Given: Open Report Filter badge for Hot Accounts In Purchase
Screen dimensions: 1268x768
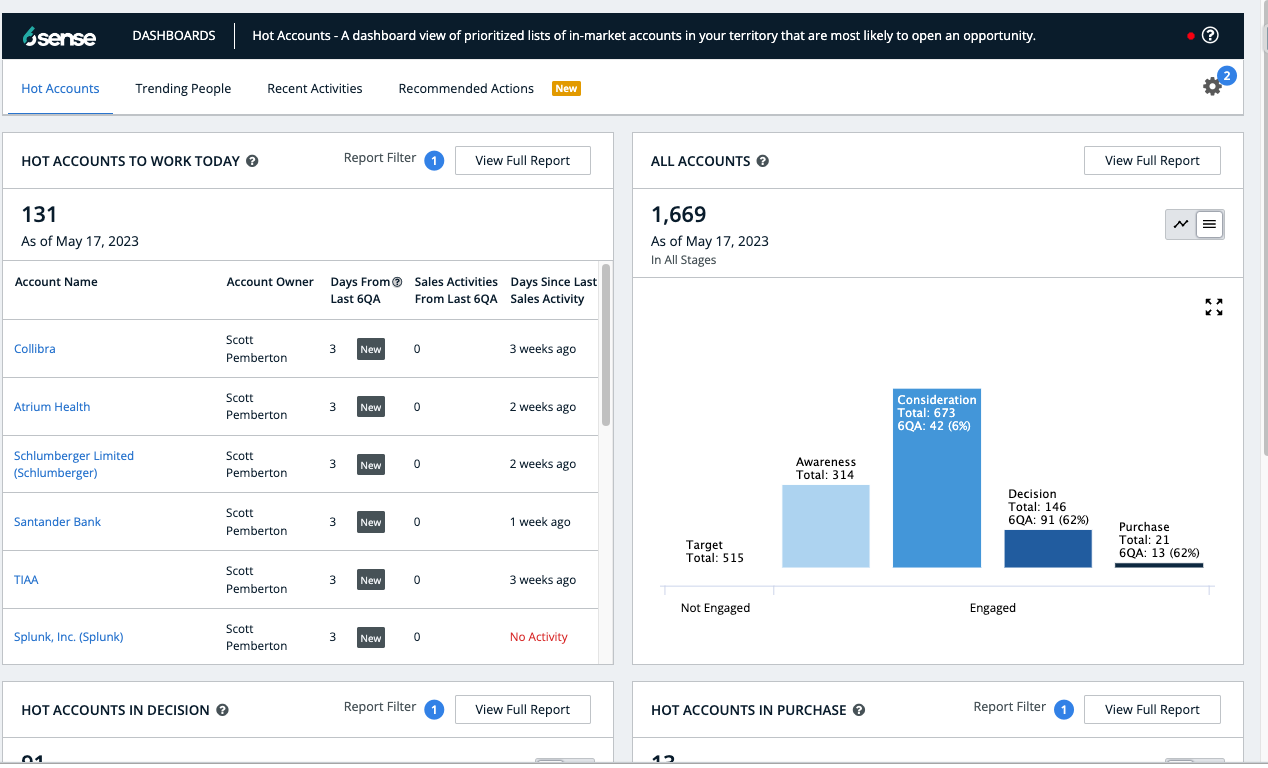Looking at the screenshot, I should point(1064,709).
